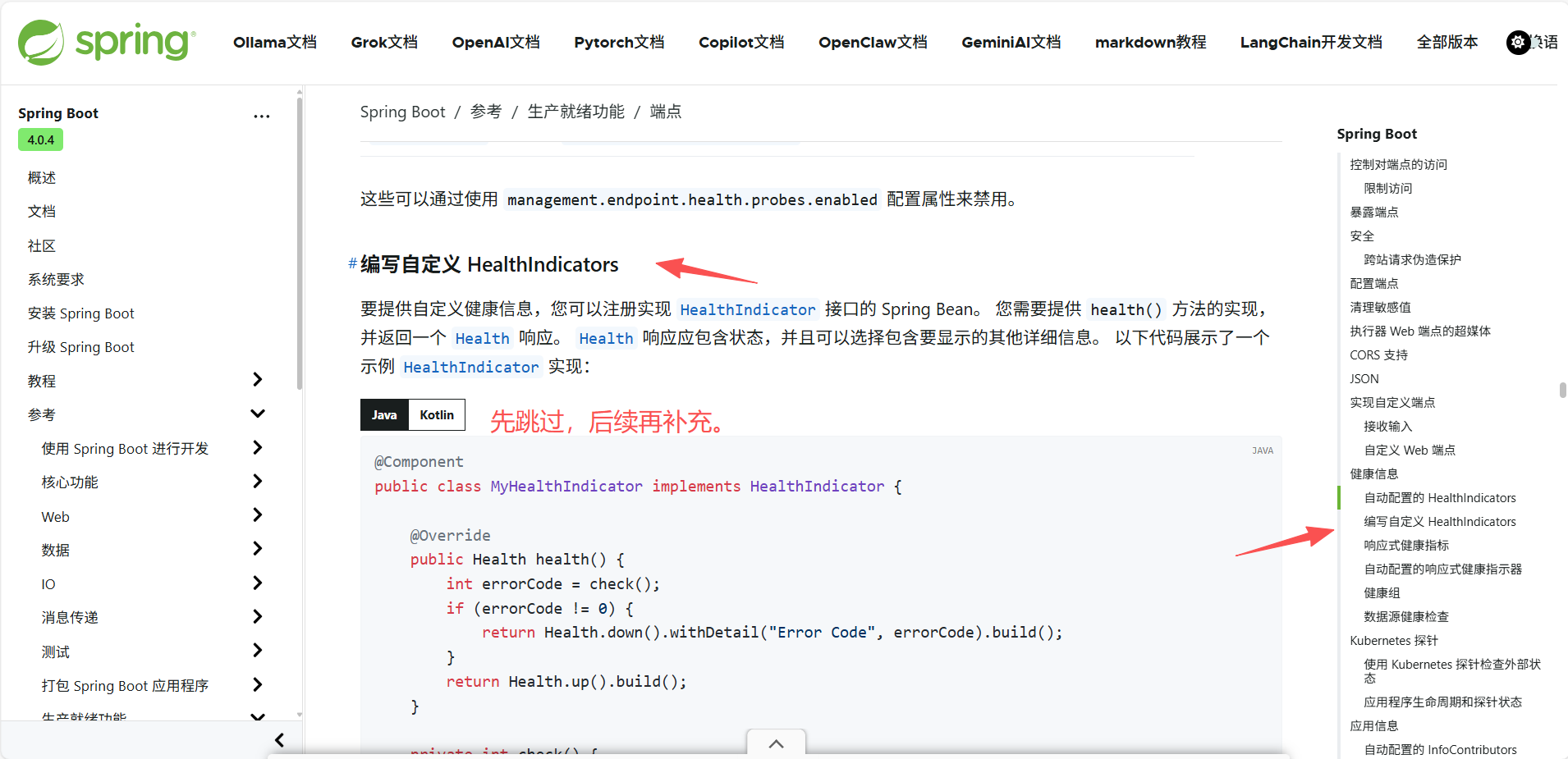Jump to 应用程序生命周期和探针状态 in the outline

(1442, 702)
